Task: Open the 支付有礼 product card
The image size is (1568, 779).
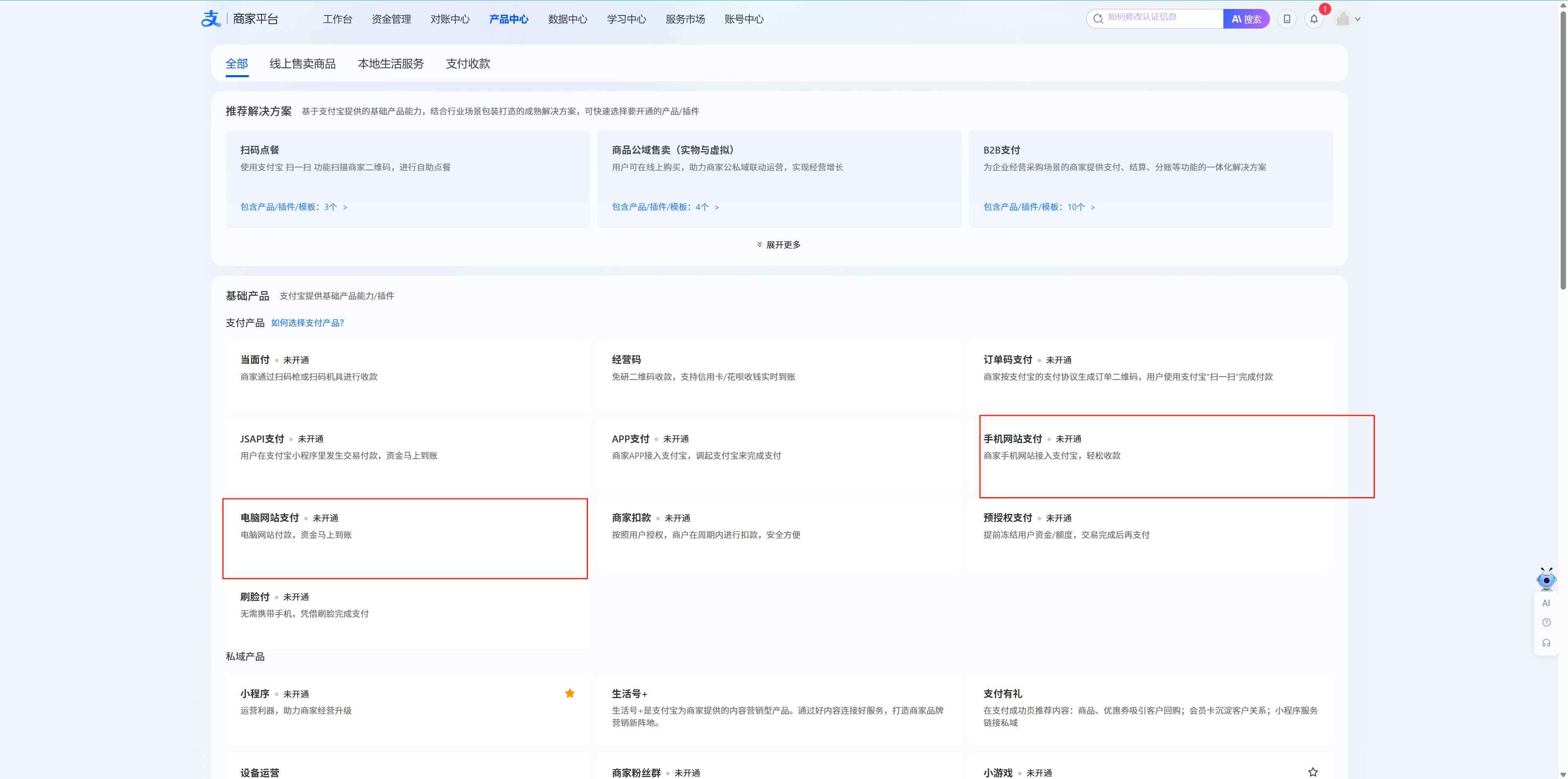Action: click(1151, 710)
